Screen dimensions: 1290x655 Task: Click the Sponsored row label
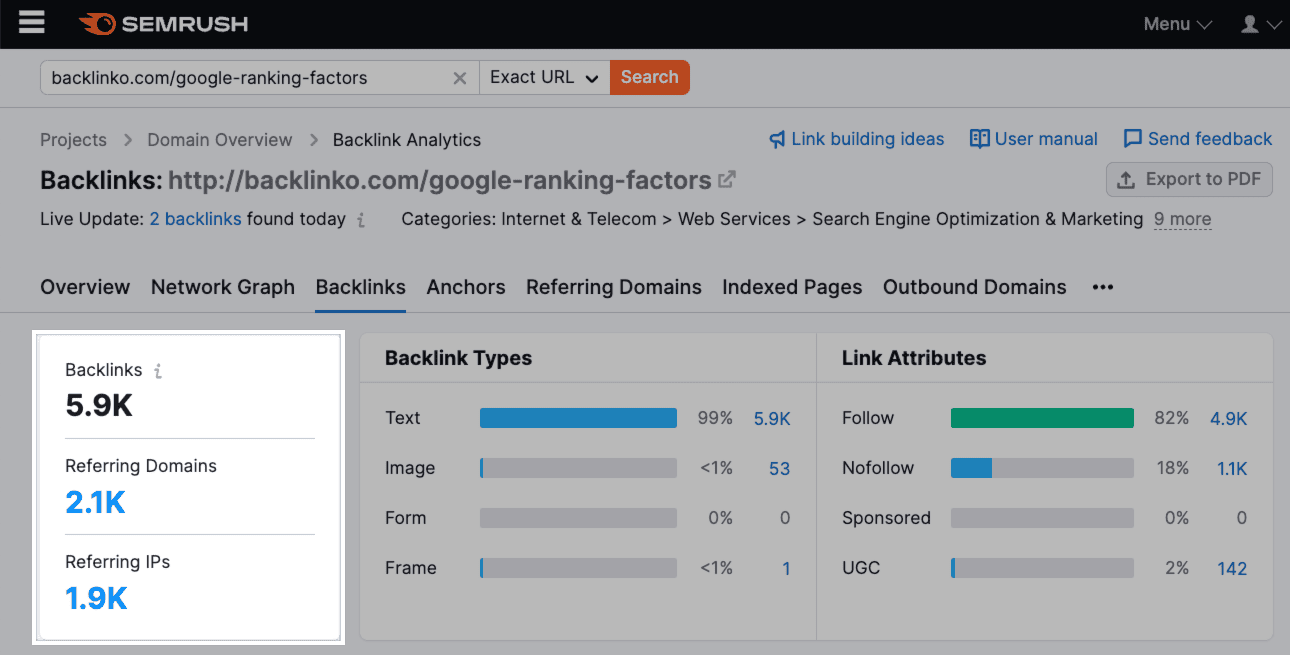click(x=886, y=518)
